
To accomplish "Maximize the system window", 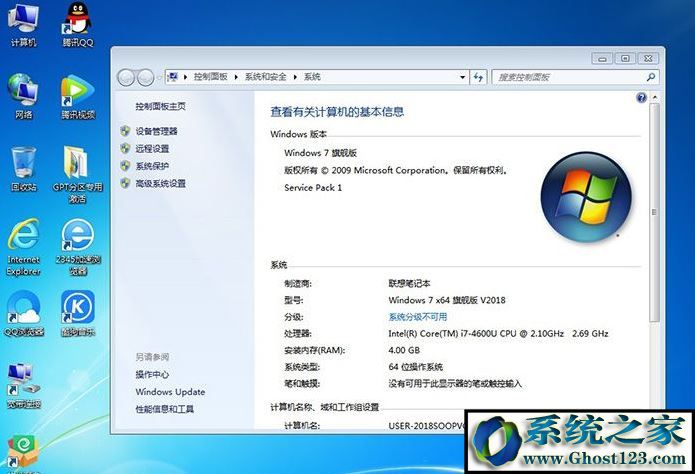I will point(625,59).
